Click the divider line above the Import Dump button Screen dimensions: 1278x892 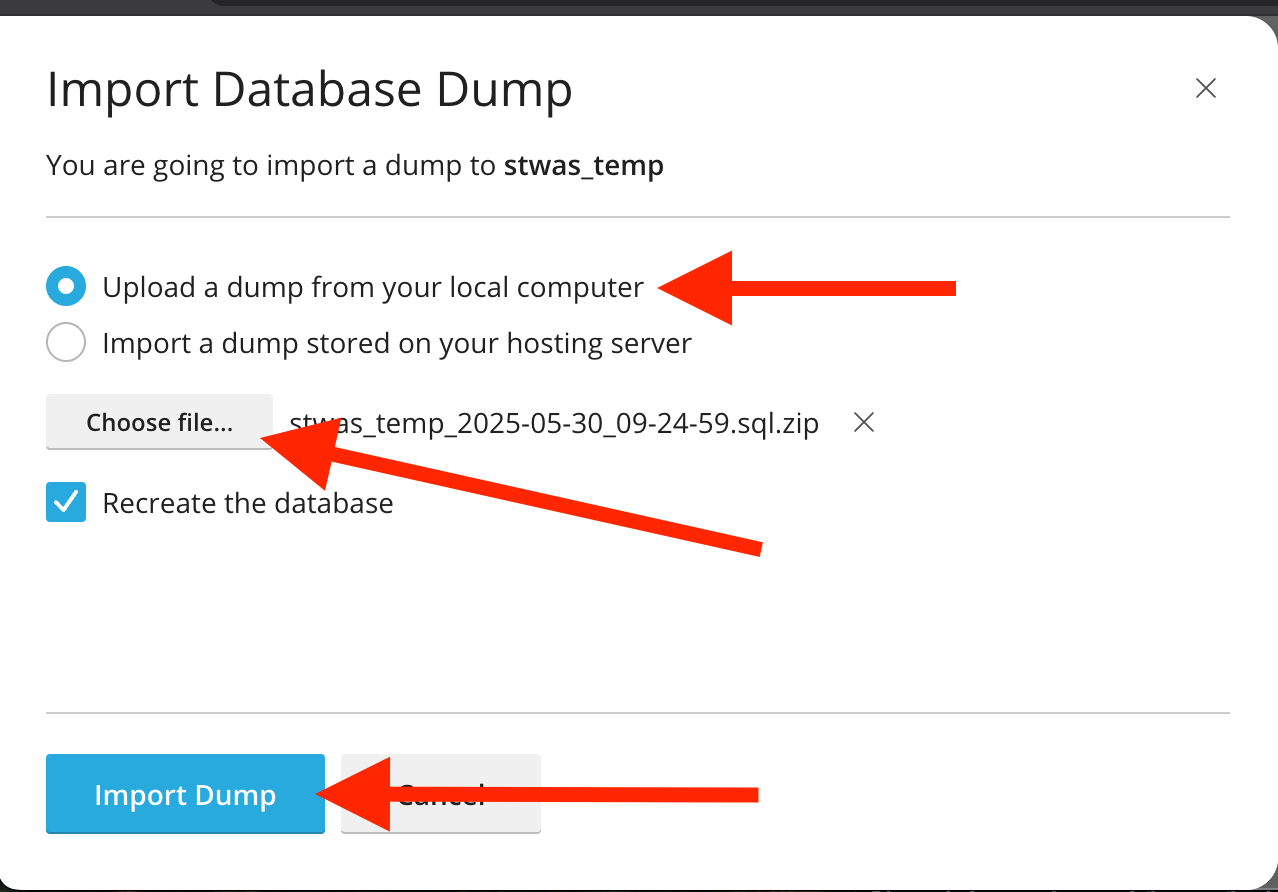click(637, 713)
